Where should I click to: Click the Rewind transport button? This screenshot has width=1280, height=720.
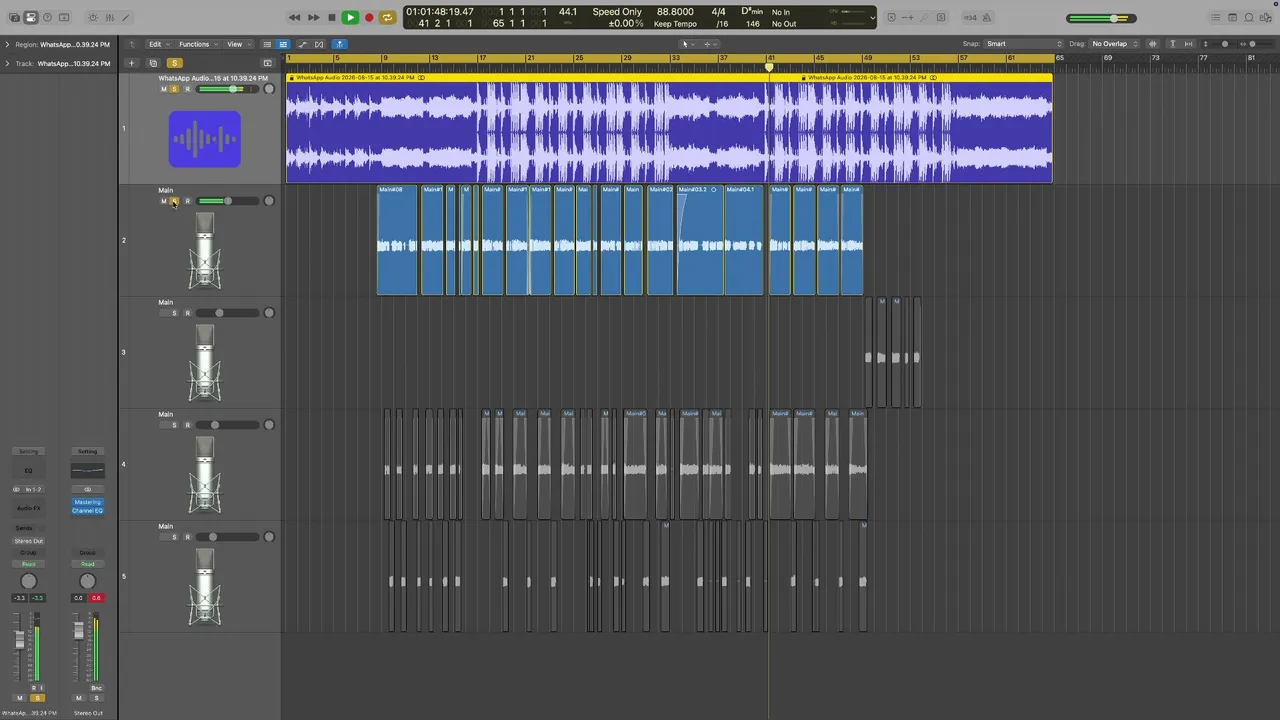(294, 17)
